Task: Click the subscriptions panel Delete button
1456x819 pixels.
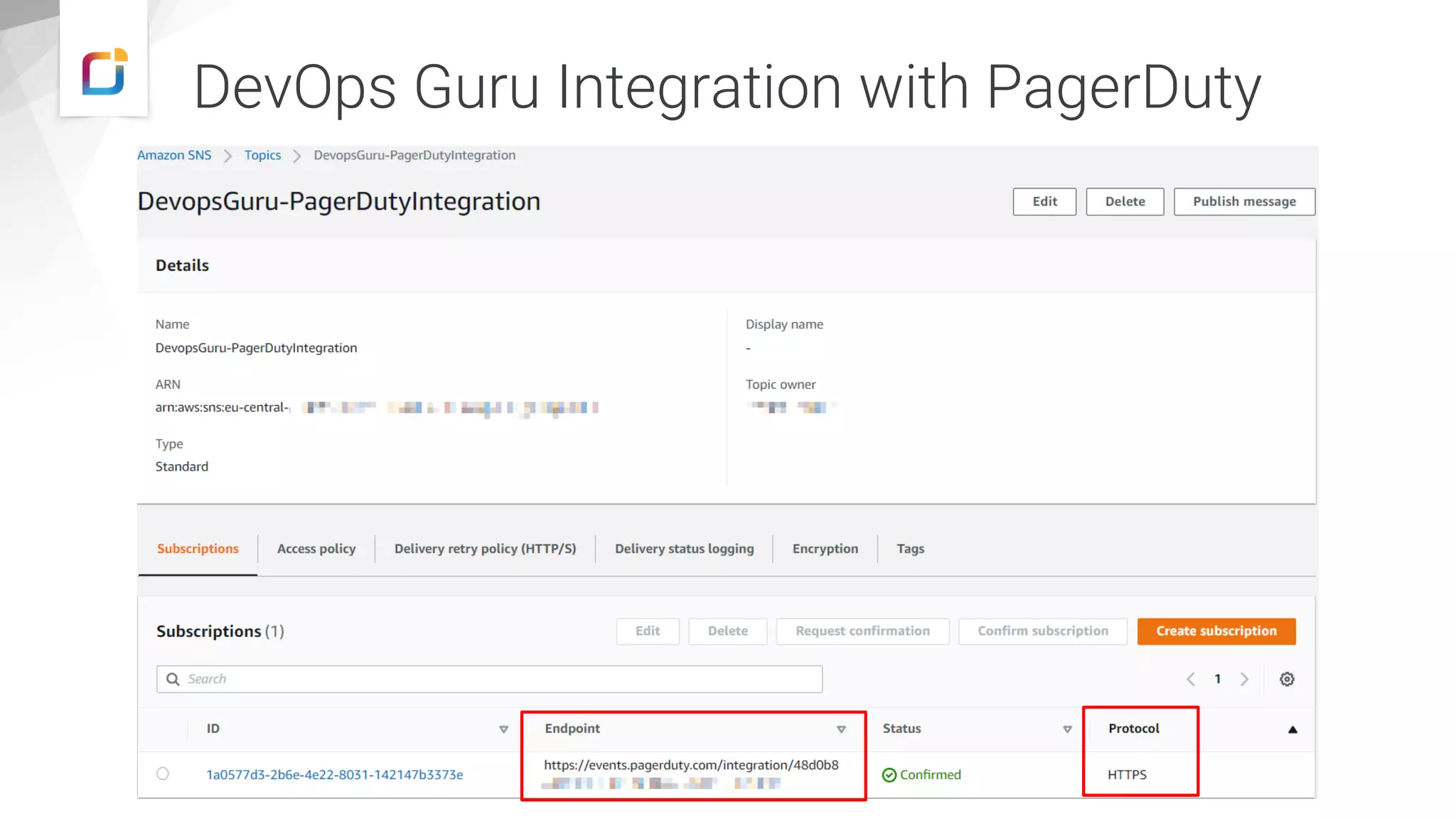Action: pos(728,631)
